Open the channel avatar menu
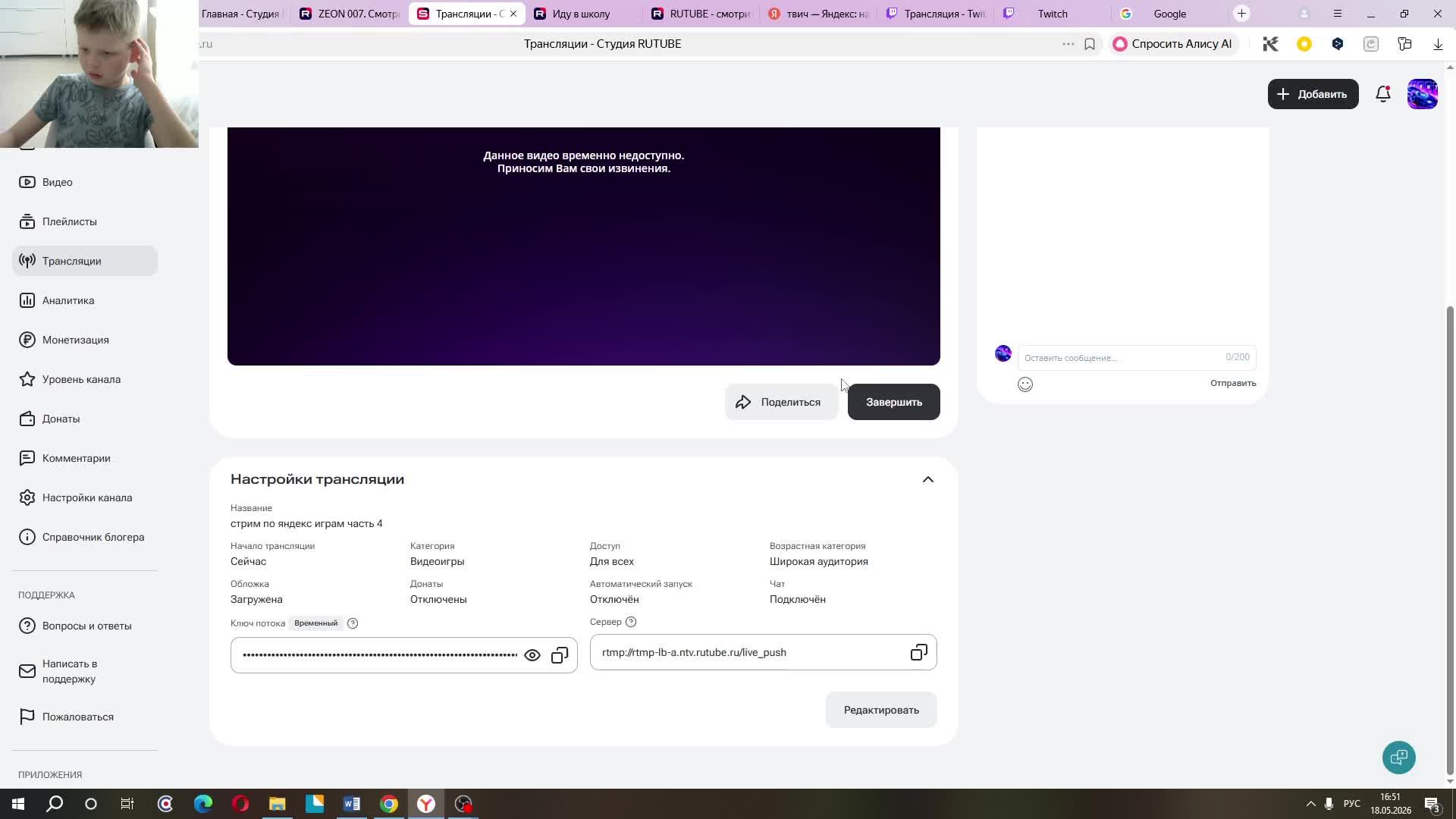1456x819 pixels. 1423,94
